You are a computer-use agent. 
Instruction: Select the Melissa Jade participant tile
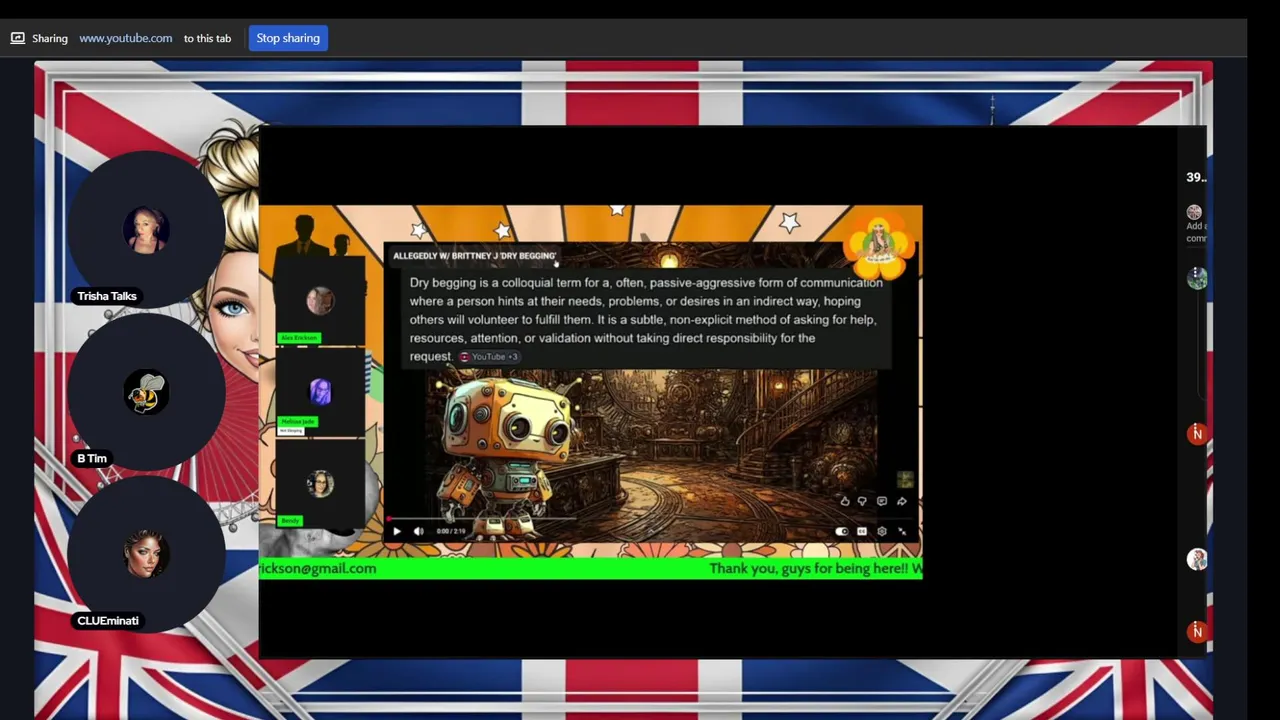pos(320,392)
